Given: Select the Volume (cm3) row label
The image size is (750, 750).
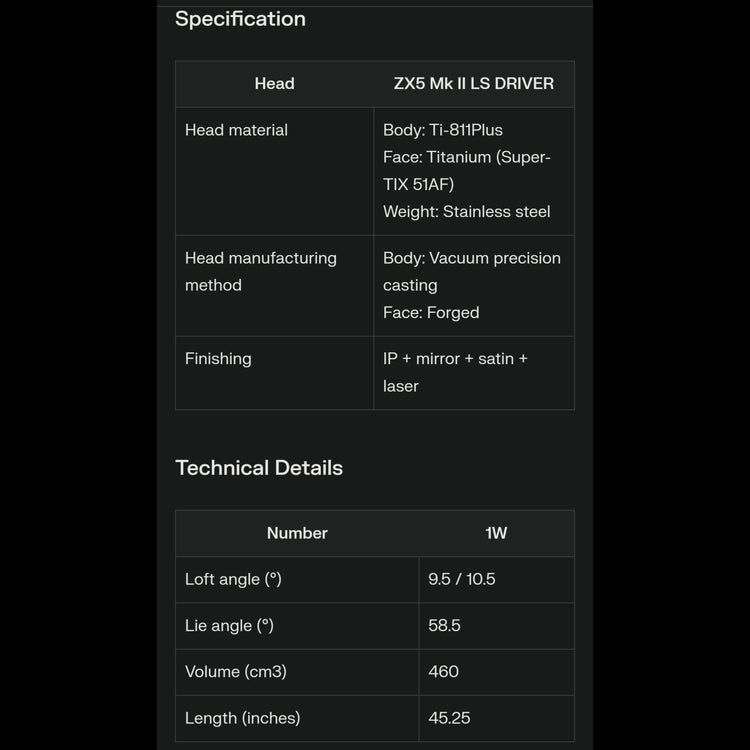Looking at the screenshot, I should pyautogui.click(x=236, y=672).
